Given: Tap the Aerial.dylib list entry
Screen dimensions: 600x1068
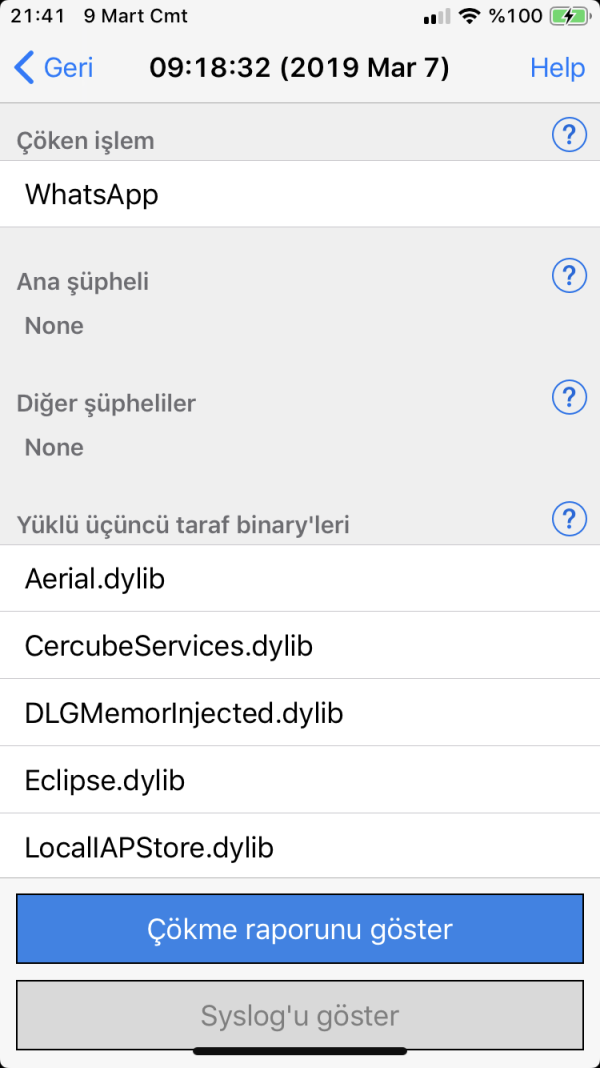Looking at the screenshot, I should [94, 578].
